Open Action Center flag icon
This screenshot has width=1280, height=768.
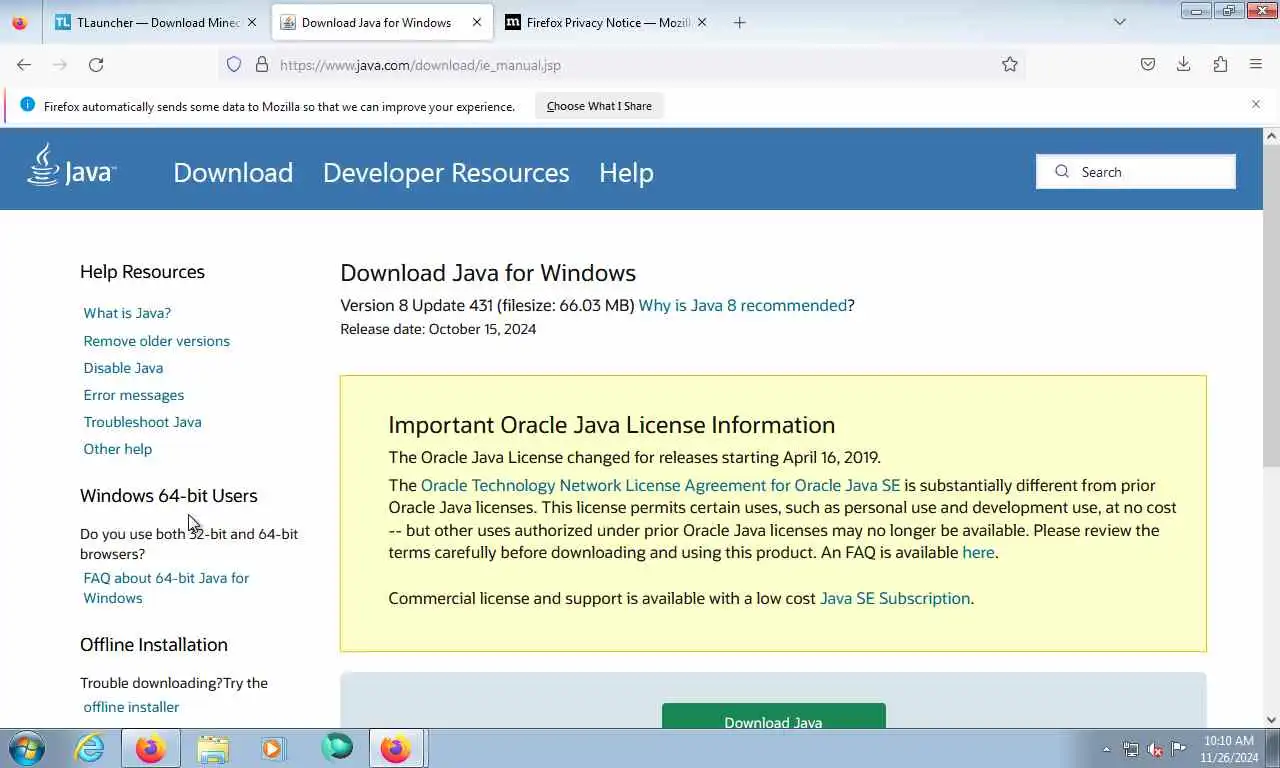(1180, 749)
